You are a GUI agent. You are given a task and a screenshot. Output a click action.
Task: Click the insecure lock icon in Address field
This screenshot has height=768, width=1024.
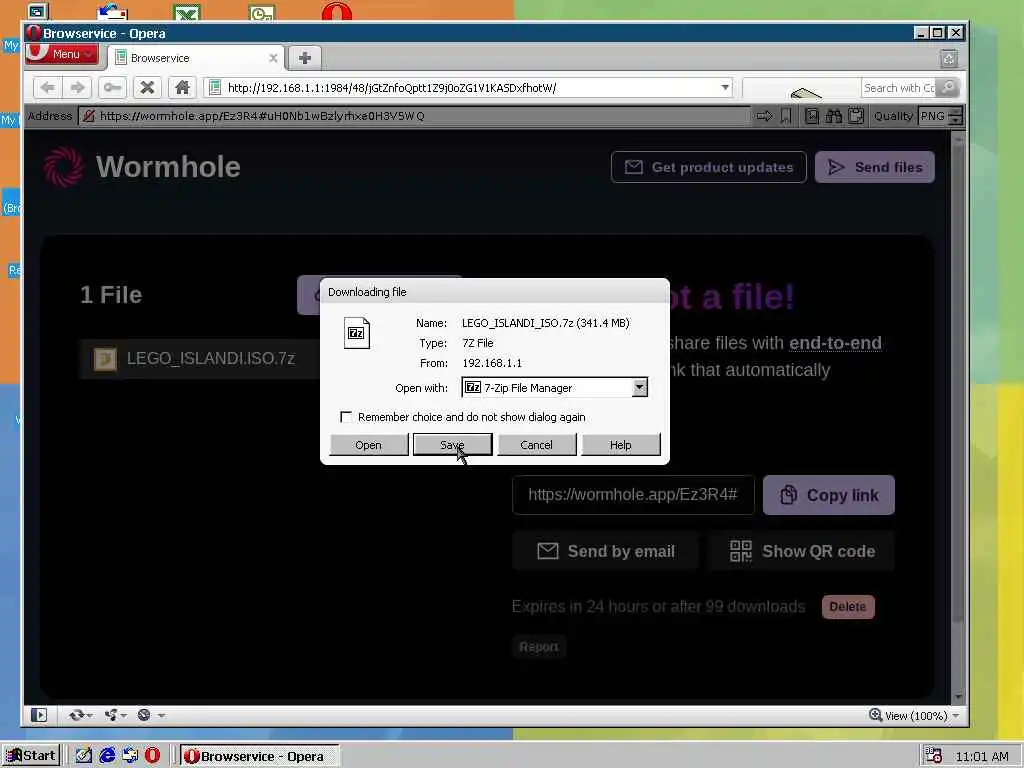tap(89, 116)
